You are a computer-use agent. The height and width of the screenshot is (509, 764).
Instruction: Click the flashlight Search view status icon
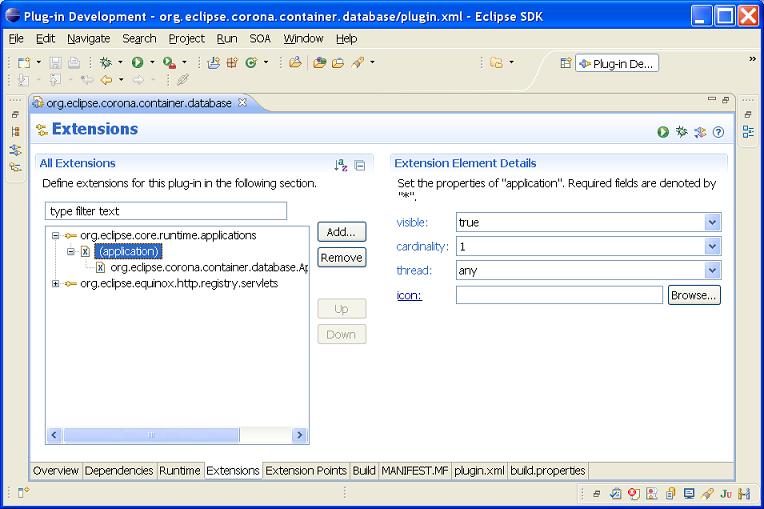pos(707,494)
